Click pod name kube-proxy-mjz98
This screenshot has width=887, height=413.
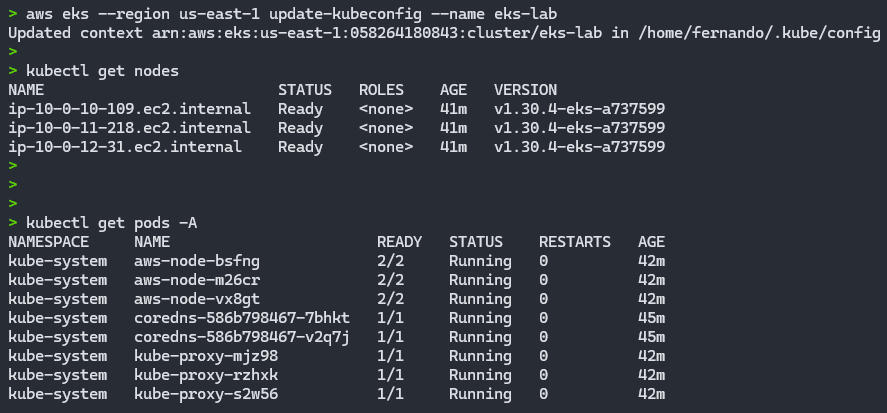pyautogui.click(x=206, y=356)
